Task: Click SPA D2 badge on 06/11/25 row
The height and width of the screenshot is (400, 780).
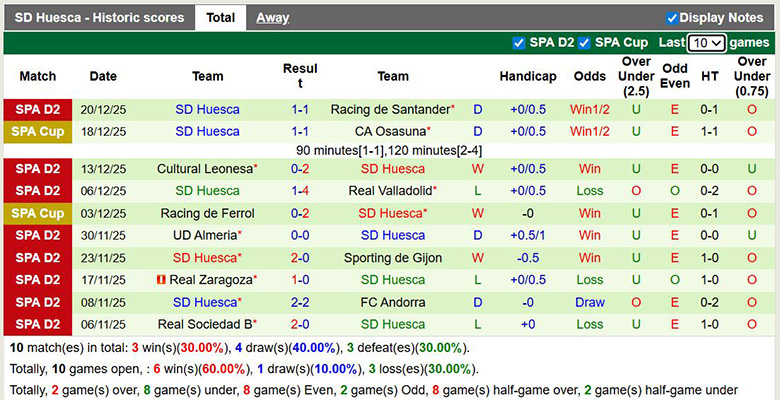Action: pyautogui.click(x=38, y=325)
